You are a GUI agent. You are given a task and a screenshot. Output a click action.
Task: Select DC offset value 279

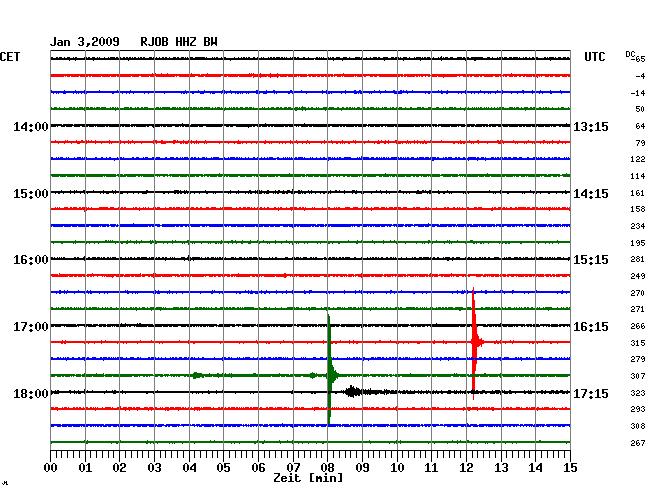pos(638,359)
